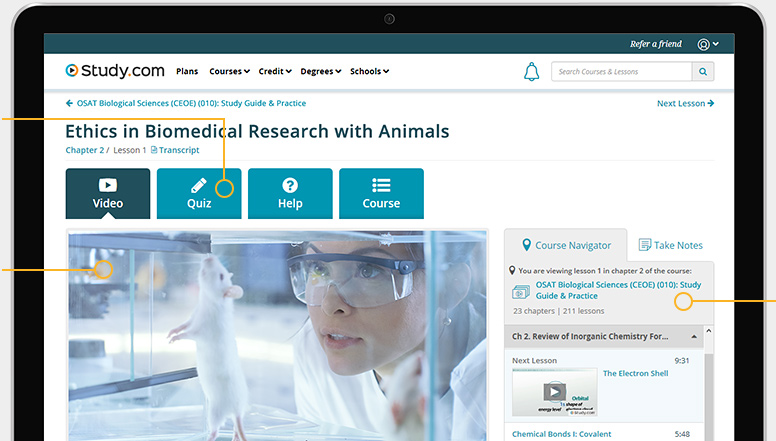Switch to the Take Notes tab
The image size is (776, 441).
coord(670,245)
